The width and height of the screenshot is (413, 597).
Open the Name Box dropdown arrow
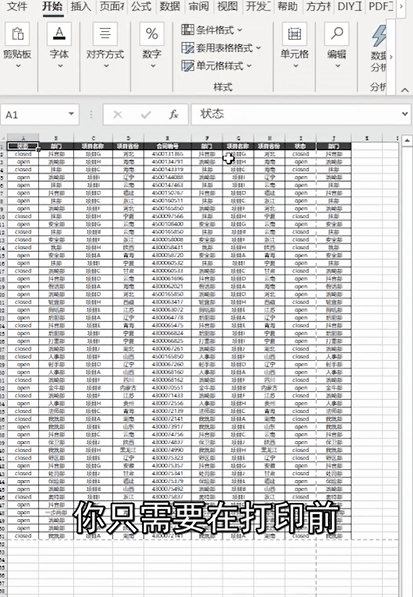(x=71, y=114)
